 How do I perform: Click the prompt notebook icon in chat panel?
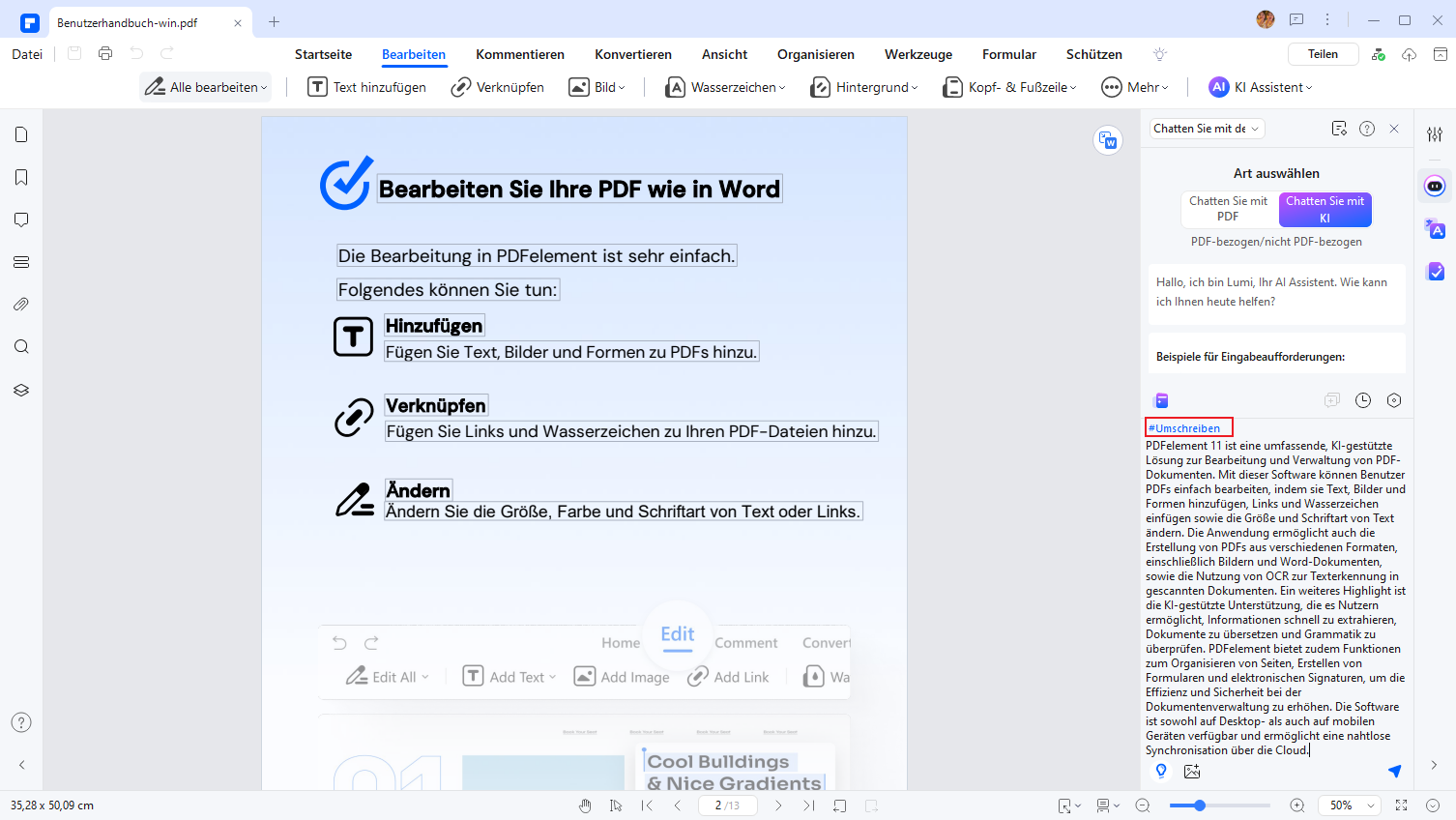[1161, 400]
